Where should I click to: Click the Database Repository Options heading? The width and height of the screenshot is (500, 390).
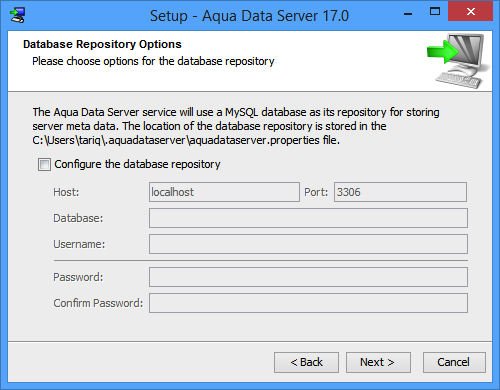102,44
